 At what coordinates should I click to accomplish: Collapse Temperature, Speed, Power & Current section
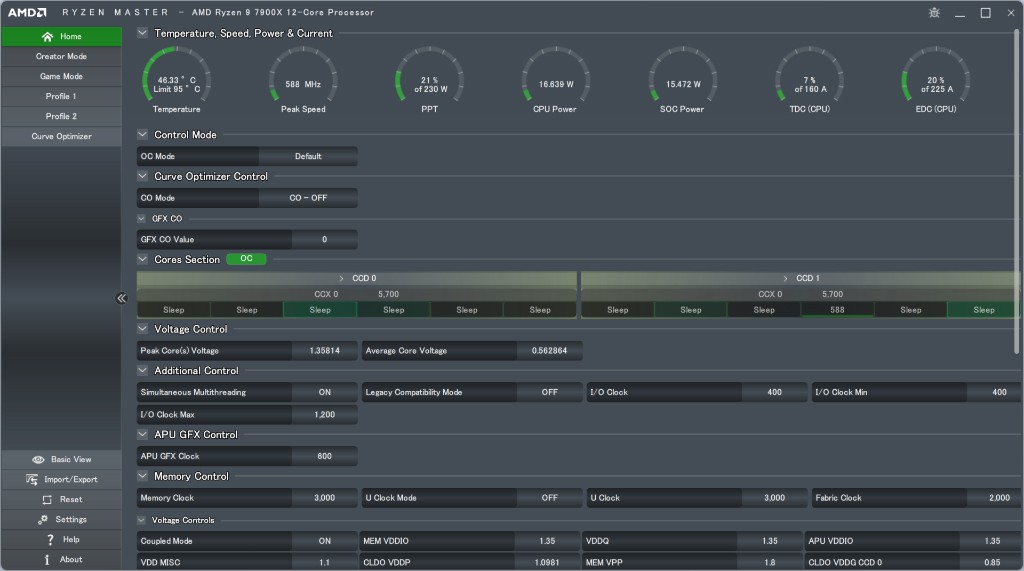(143, 33)
